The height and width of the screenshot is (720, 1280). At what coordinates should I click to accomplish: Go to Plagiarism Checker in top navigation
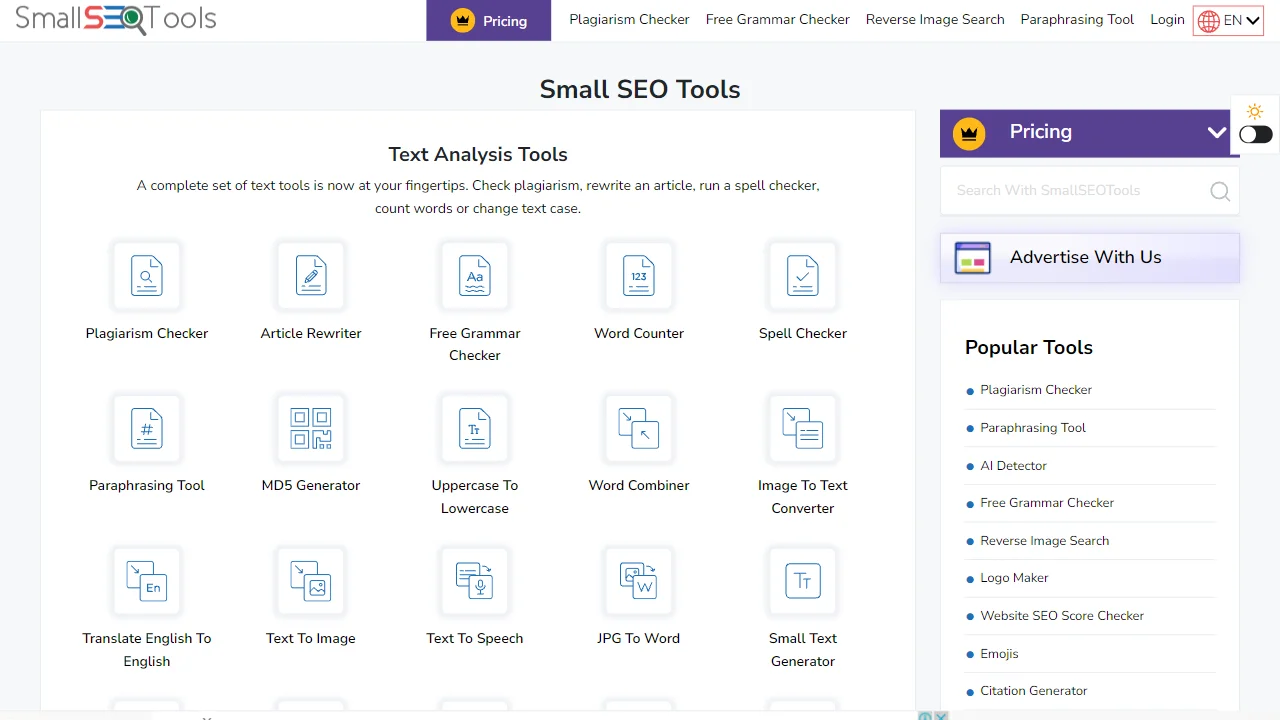[x=630, y=19]
